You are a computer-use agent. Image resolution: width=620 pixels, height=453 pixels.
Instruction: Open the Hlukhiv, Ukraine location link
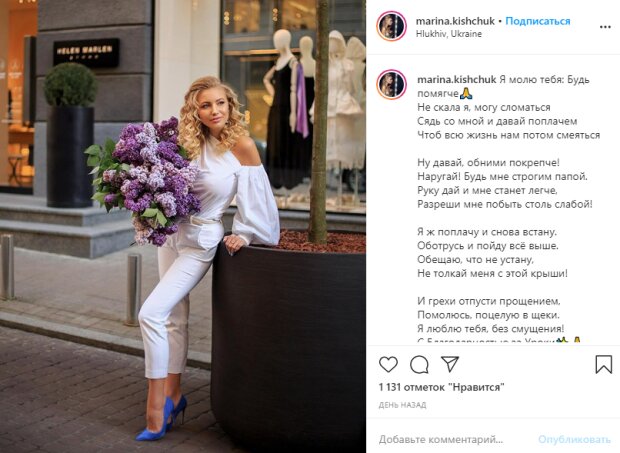pyautogui.click(x=449, y=34)
